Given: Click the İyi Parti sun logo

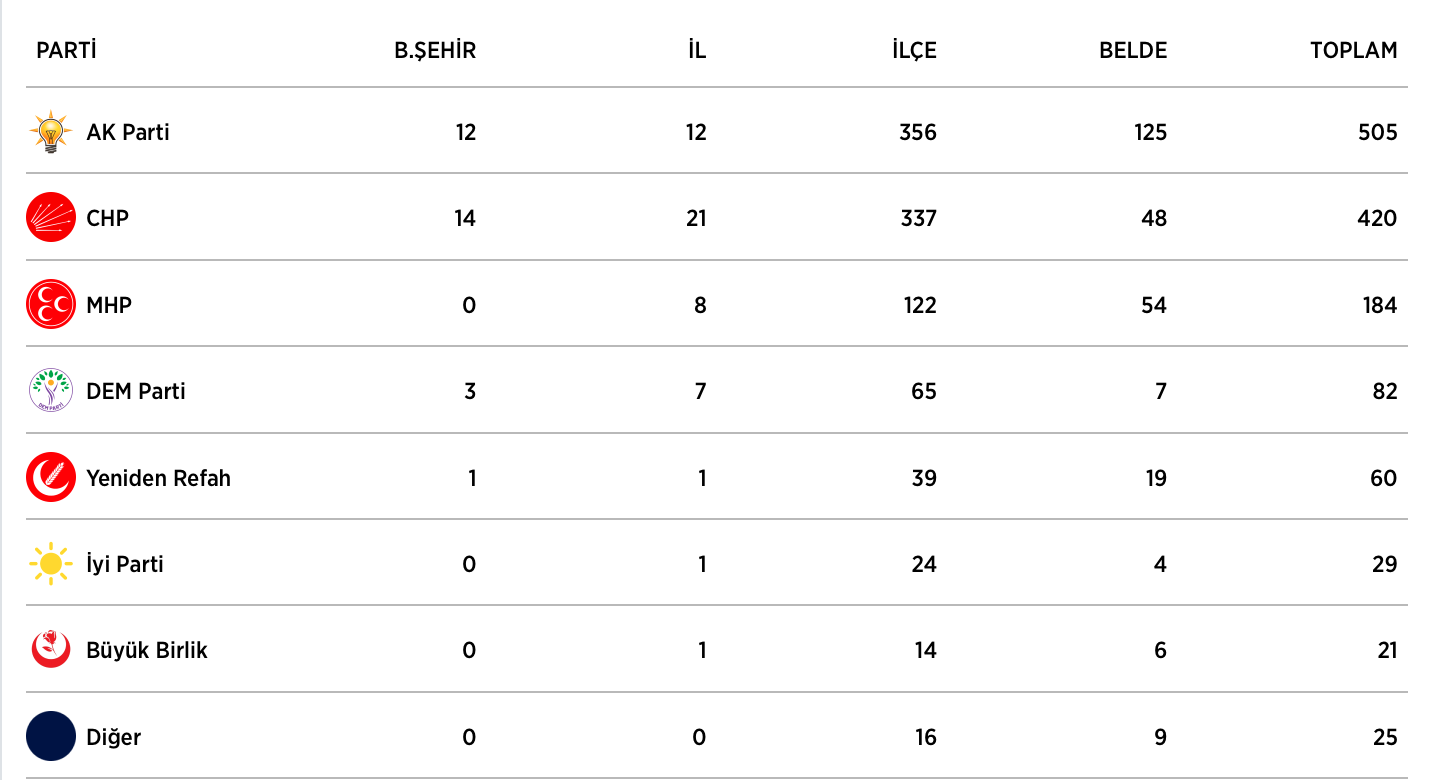Looking at the screenshot, I should click(51, 564).
